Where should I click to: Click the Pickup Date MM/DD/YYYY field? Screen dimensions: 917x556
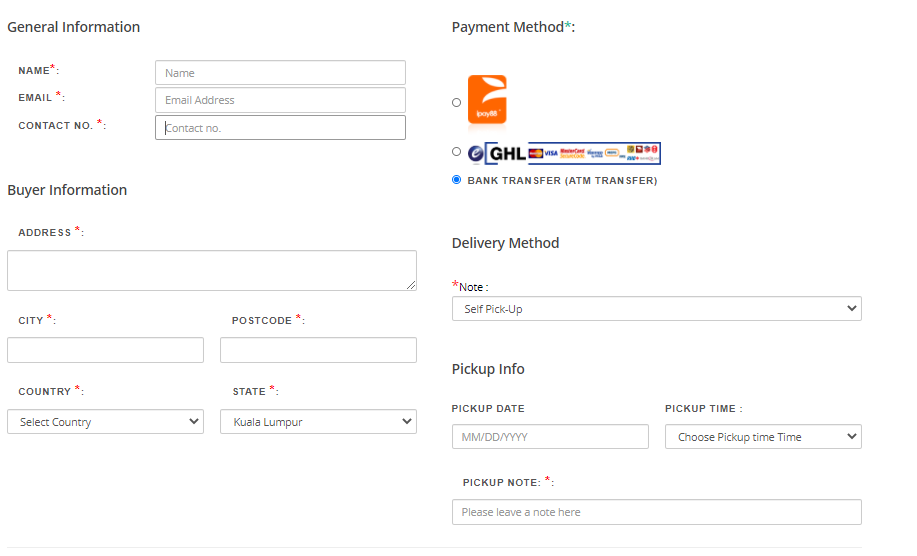point(550,437)
